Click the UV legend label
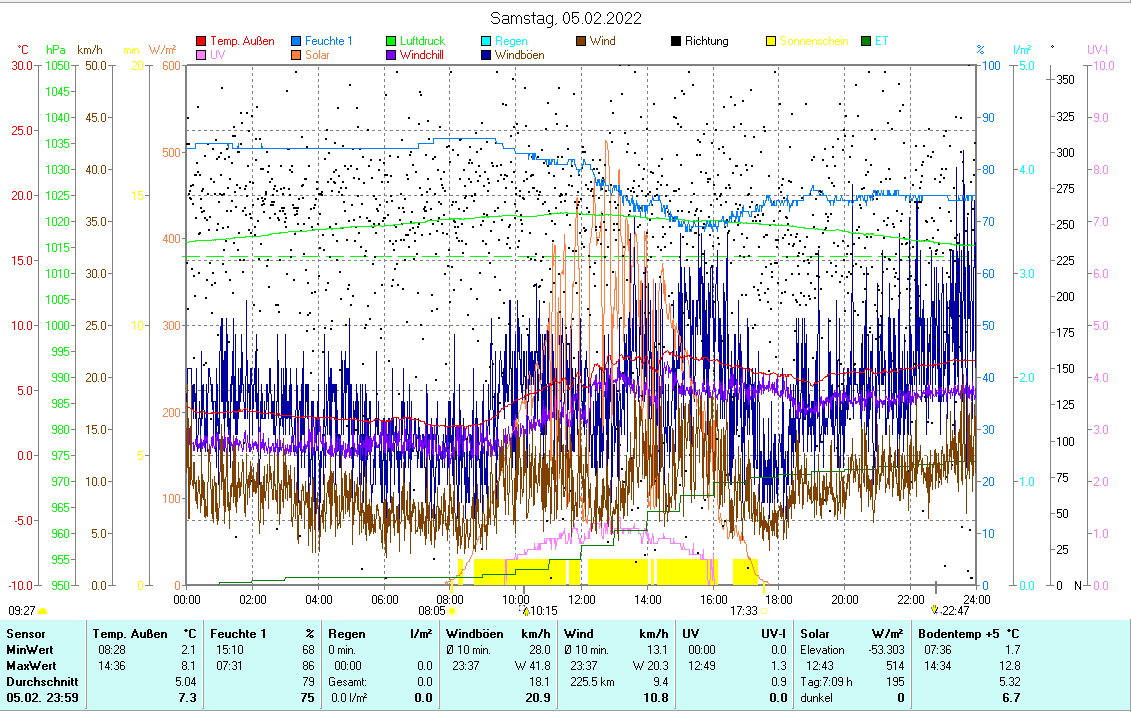The height and width of the screenshot is (712, 1131). tap(217, 55)
